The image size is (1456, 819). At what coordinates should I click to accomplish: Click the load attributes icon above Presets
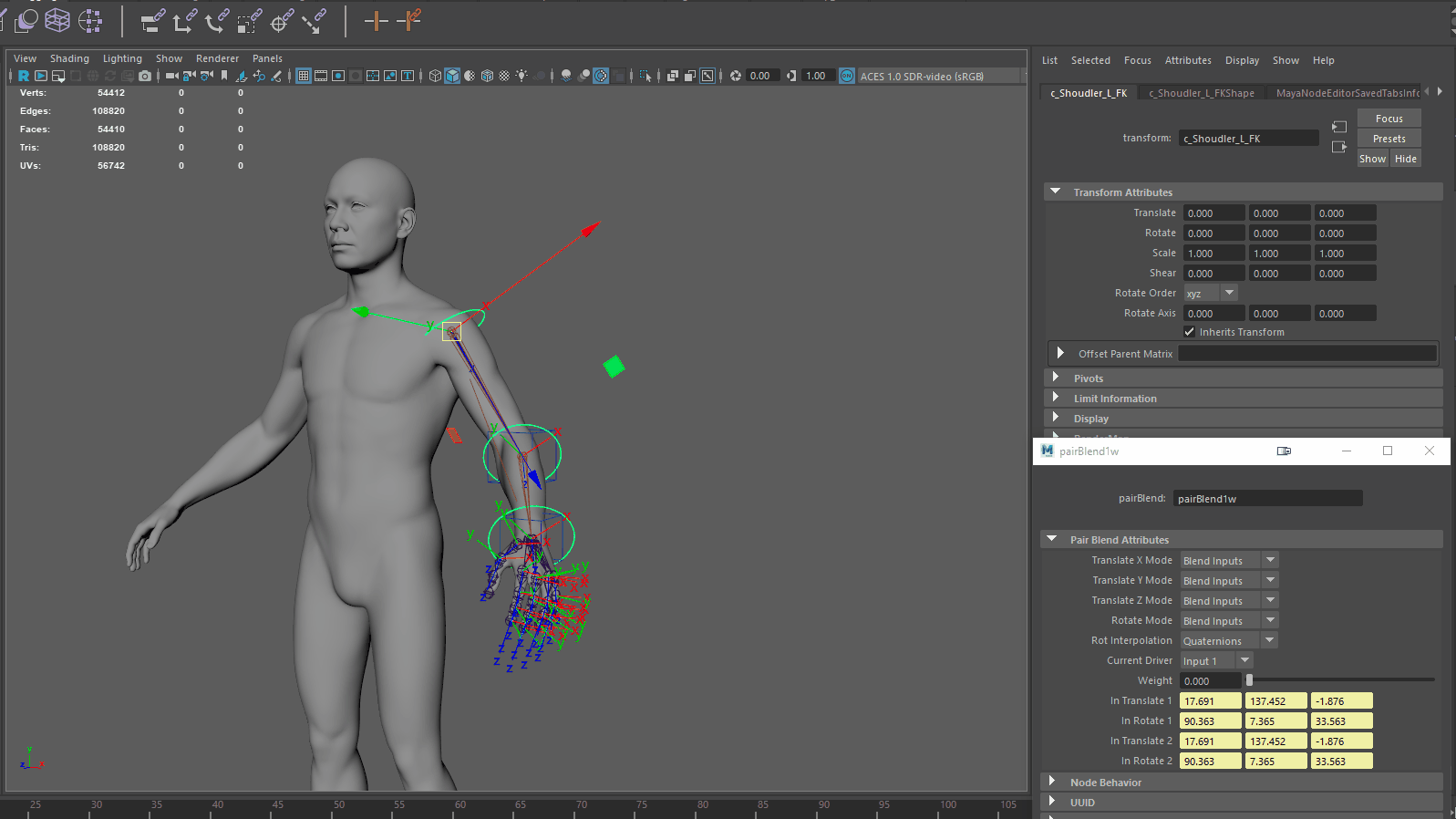1339,127
